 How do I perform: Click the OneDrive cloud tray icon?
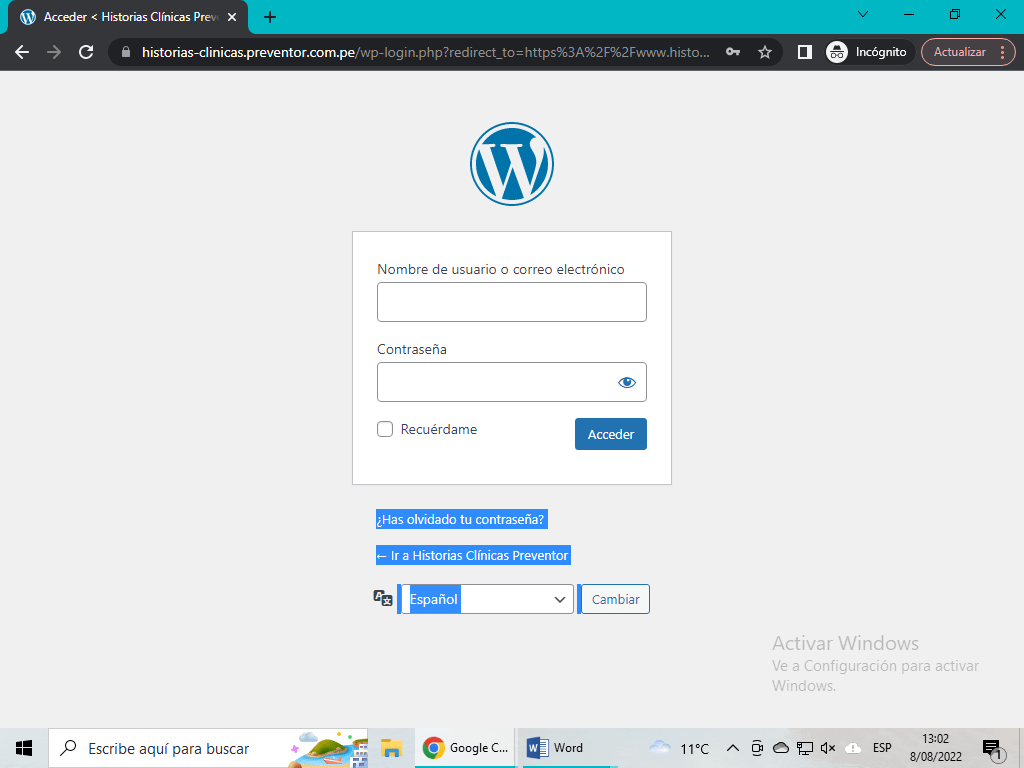click(x=780, y=748)
